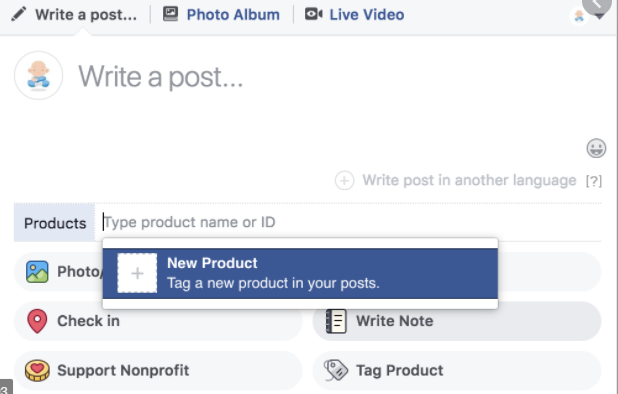Viewport: 618px width, 394px height.
Task: Click Write post in another language link
Action: pos(469,180)
